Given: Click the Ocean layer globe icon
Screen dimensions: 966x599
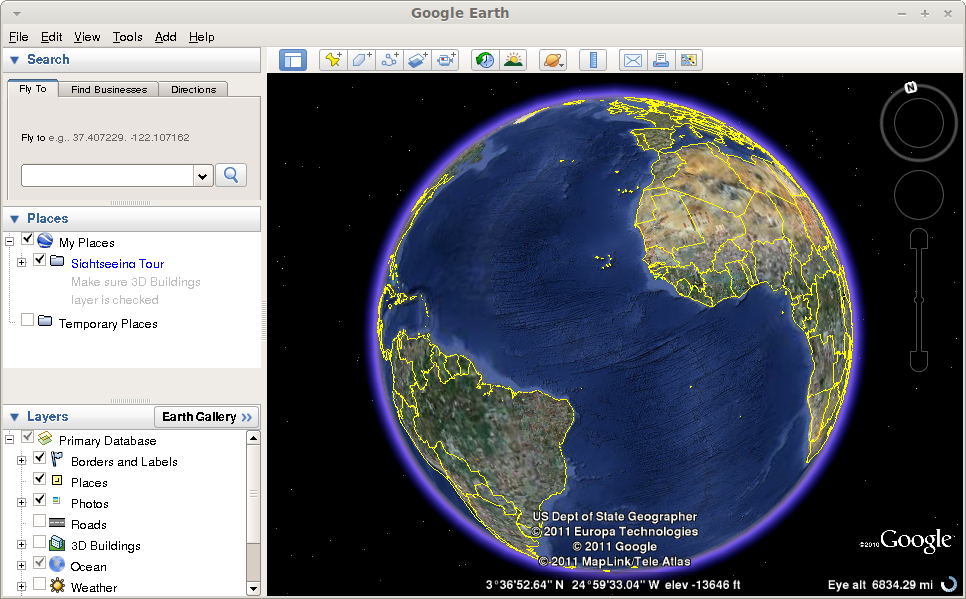Looking at the screenshot, I should pos(57,564).
